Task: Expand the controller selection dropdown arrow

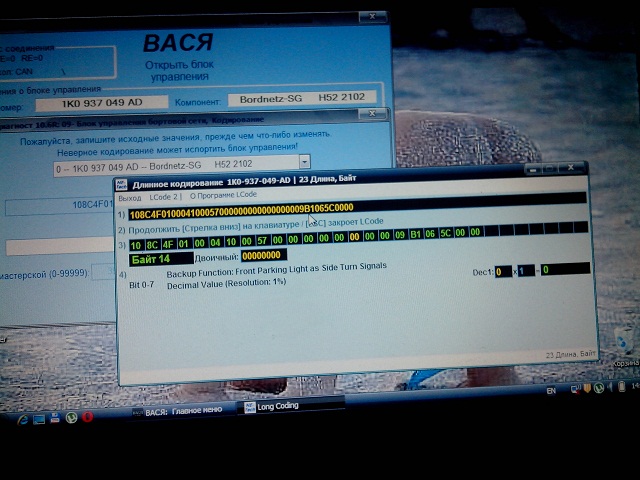Action: point(304,162)
